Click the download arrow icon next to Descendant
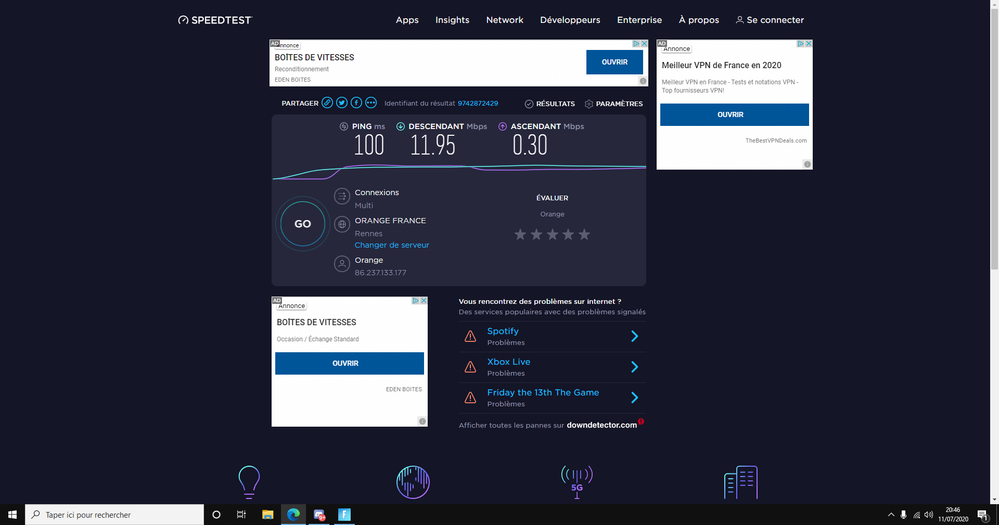This screenshot has width=999, height=525. point(400,126)
